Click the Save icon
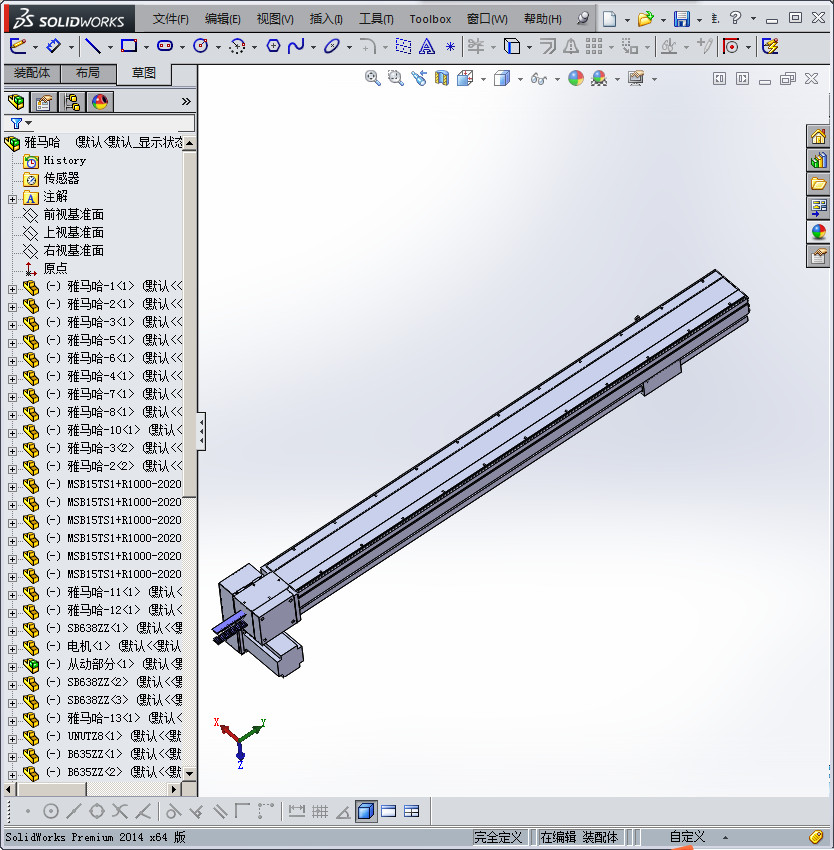The height and width of the screenshot is (850, 834). (682, 19)
